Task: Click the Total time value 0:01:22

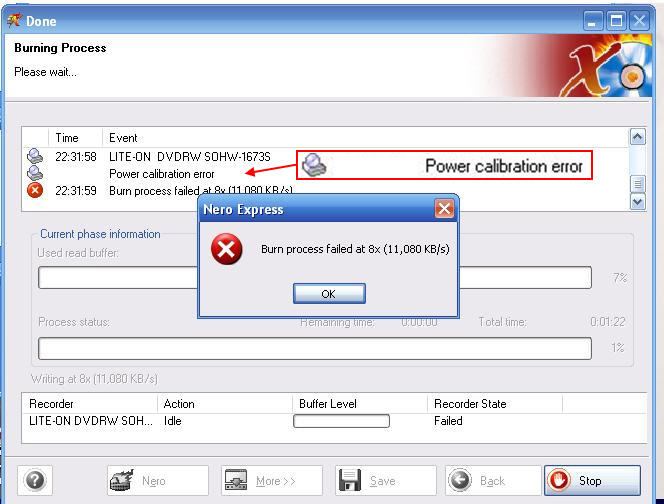Action: point(608,322)
